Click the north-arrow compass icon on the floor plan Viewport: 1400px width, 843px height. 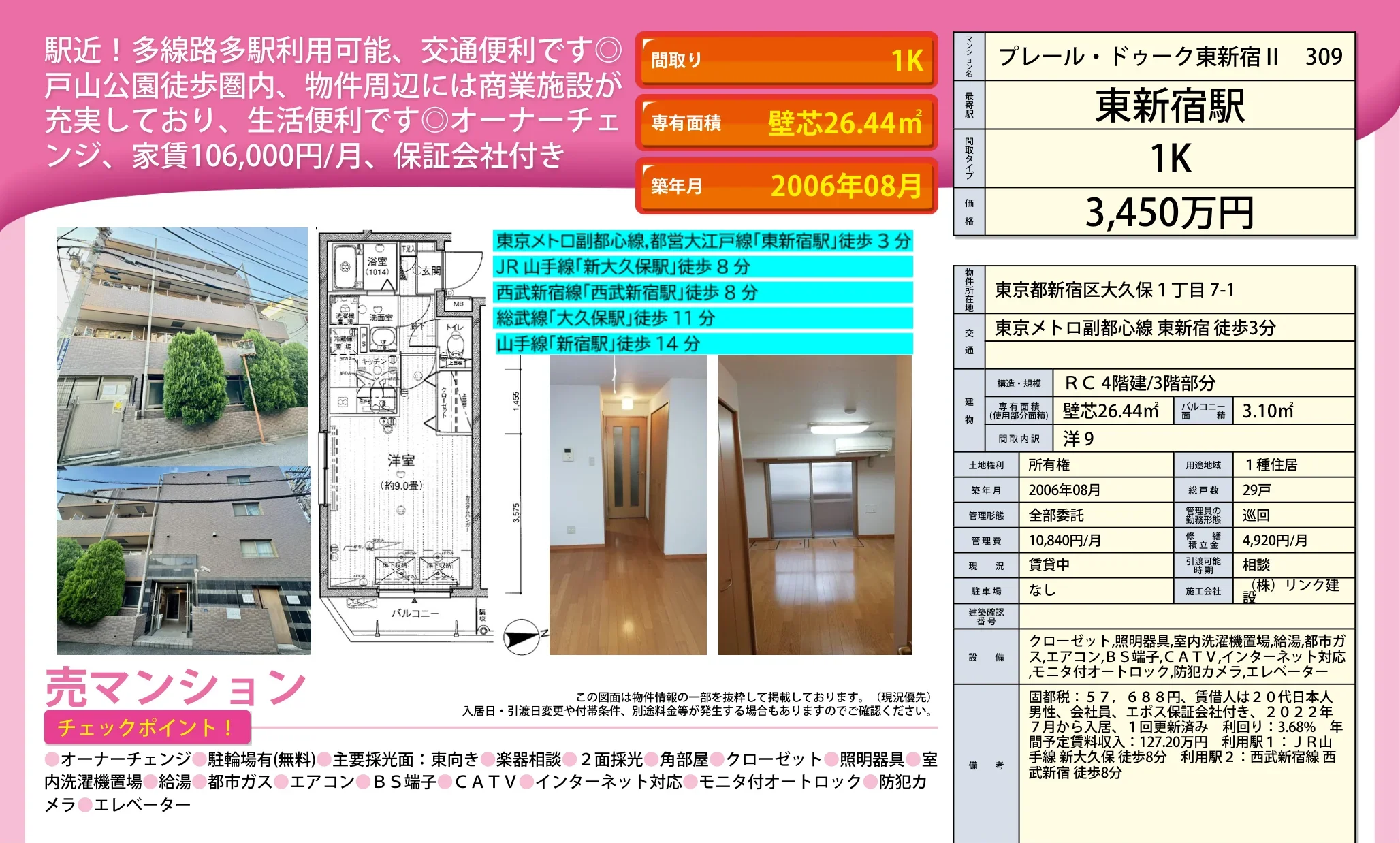tap(522, 635)
